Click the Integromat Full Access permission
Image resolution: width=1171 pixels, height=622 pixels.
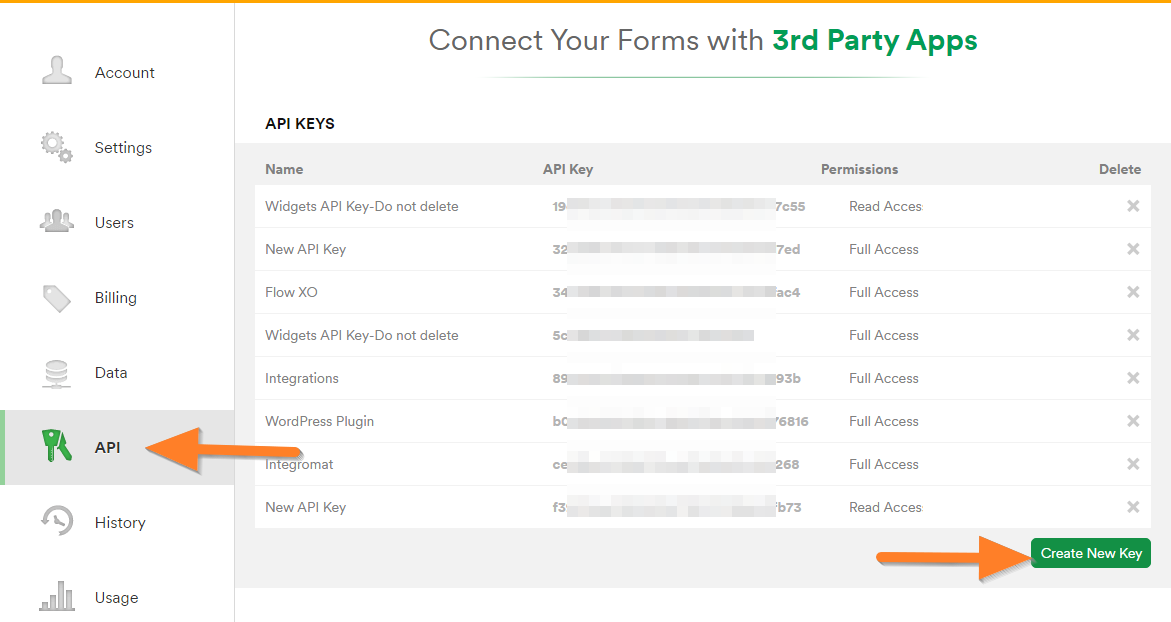(x=883, y=465)
